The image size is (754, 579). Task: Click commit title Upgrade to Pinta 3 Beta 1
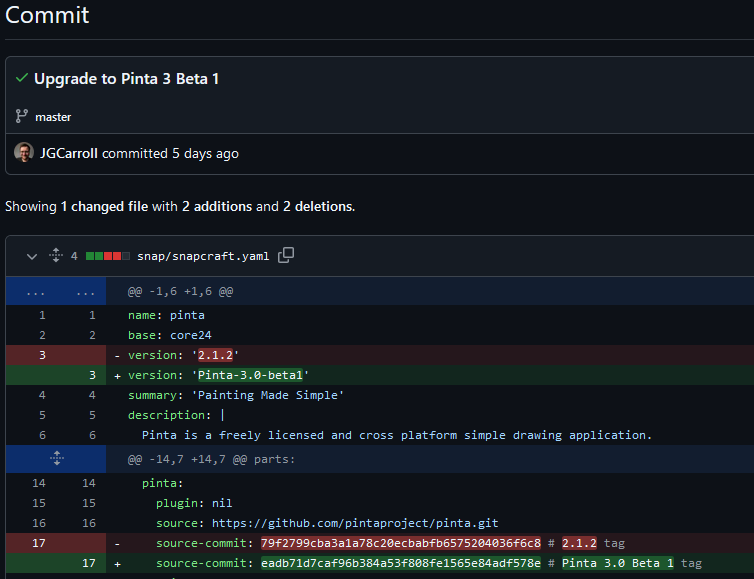point(126,79)
